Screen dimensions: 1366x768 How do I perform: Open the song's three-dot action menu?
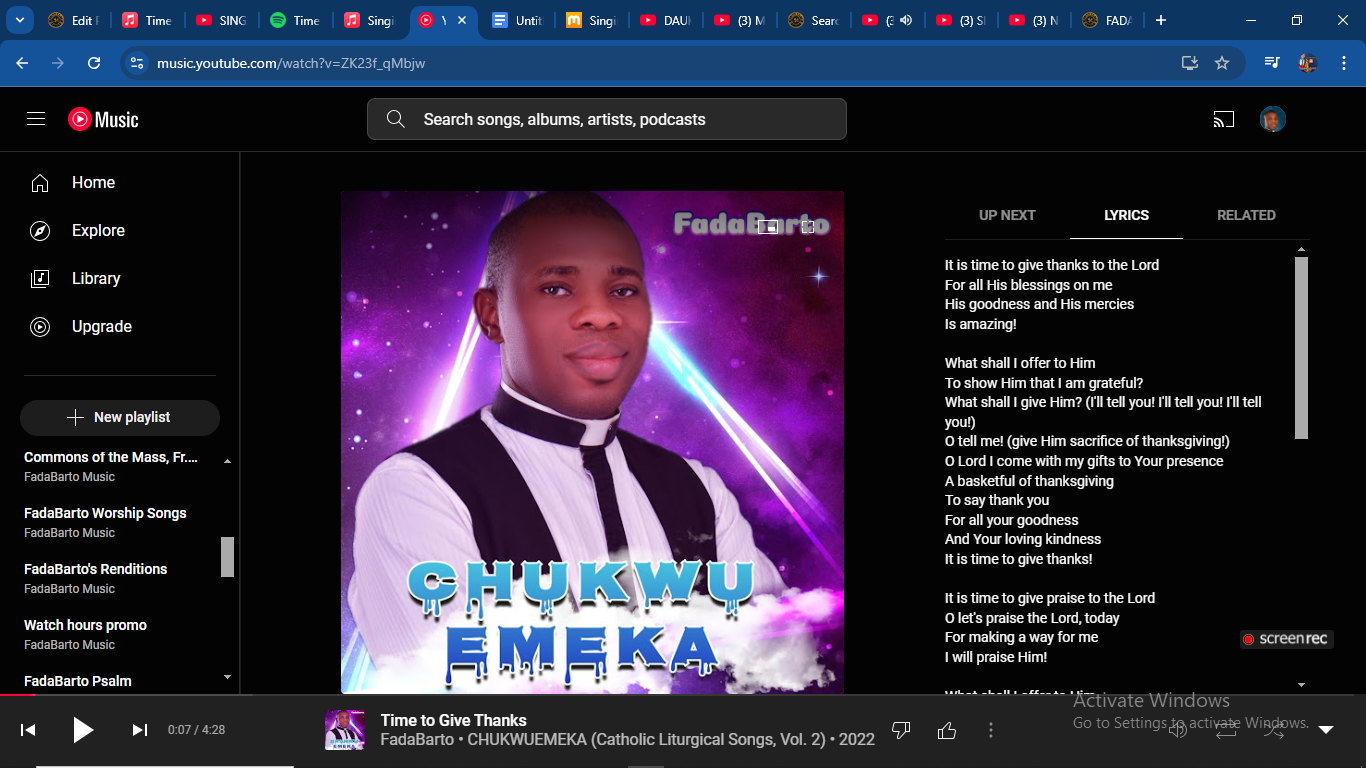point(991,731)
